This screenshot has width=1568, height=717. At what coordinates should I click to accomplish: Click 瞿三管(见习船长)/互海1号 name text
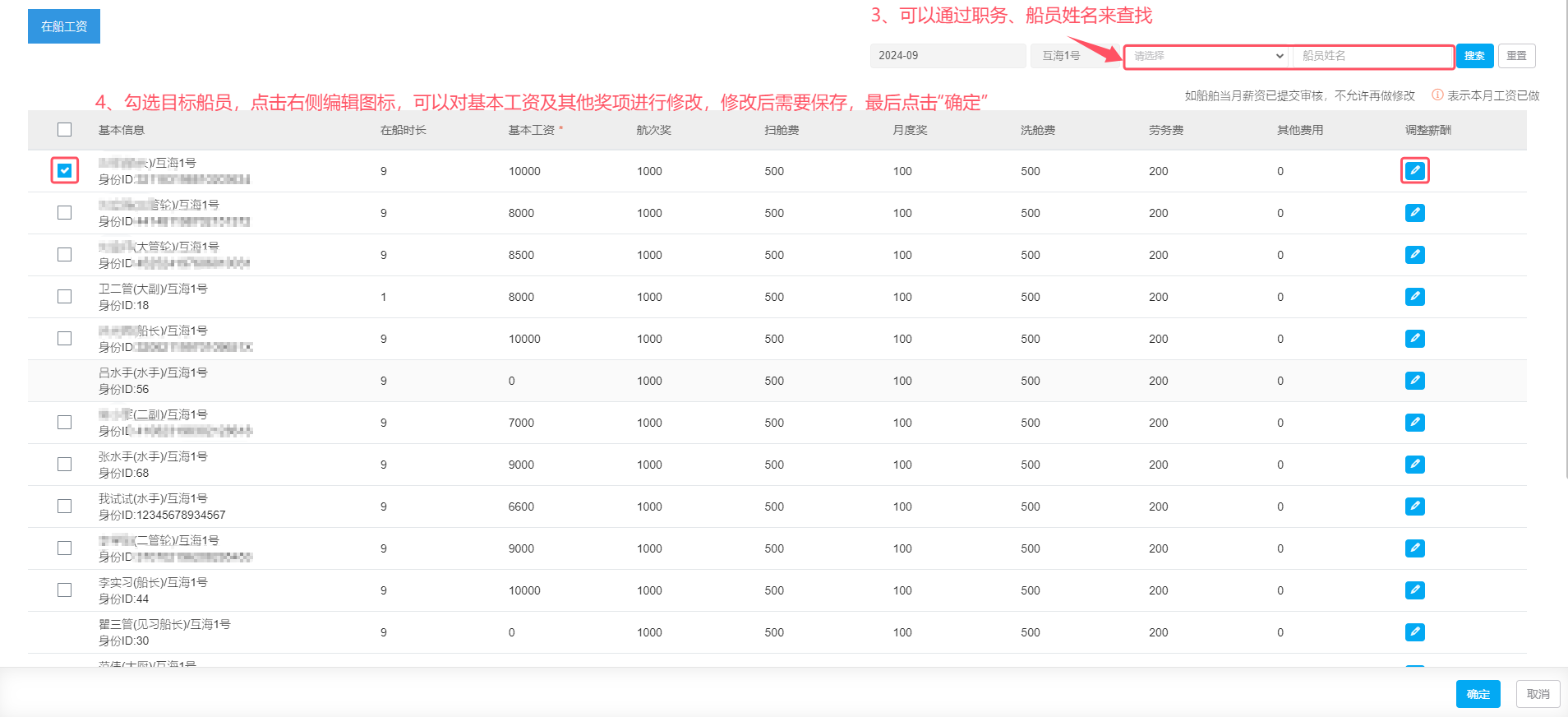[164, 624]
